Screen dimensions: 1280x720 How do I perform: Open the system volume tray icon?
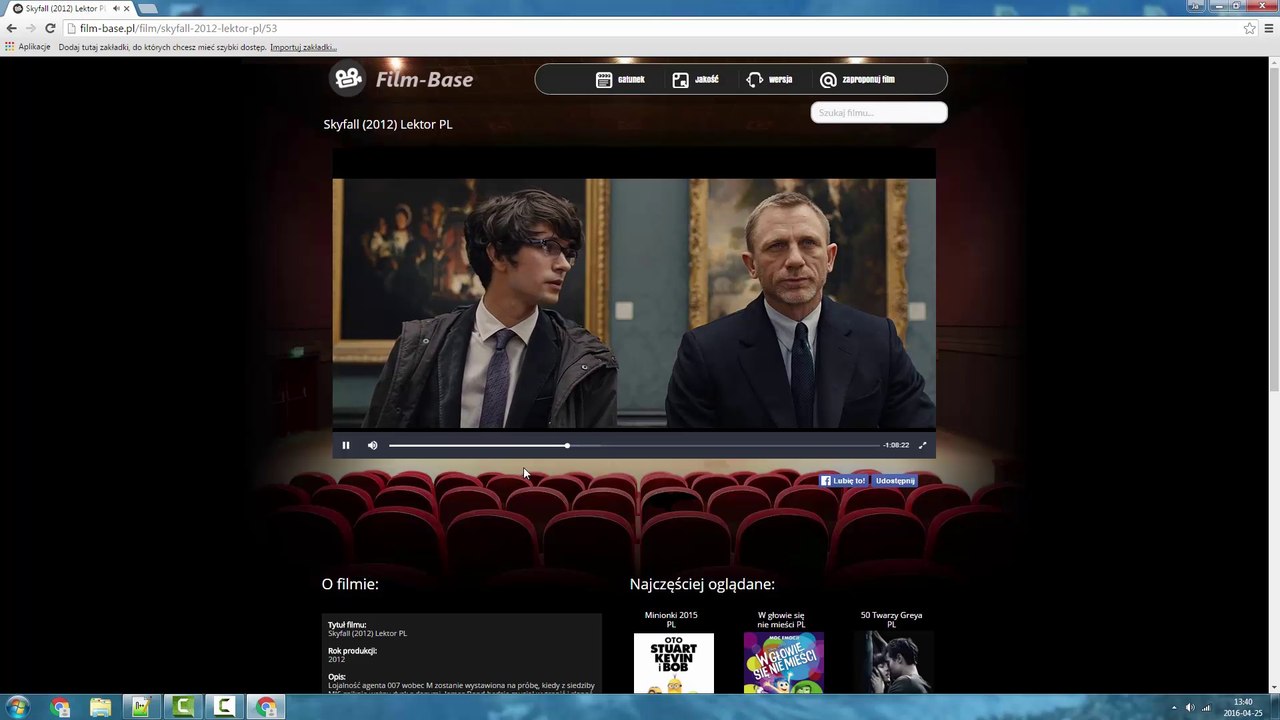[x=1190, y=708]
